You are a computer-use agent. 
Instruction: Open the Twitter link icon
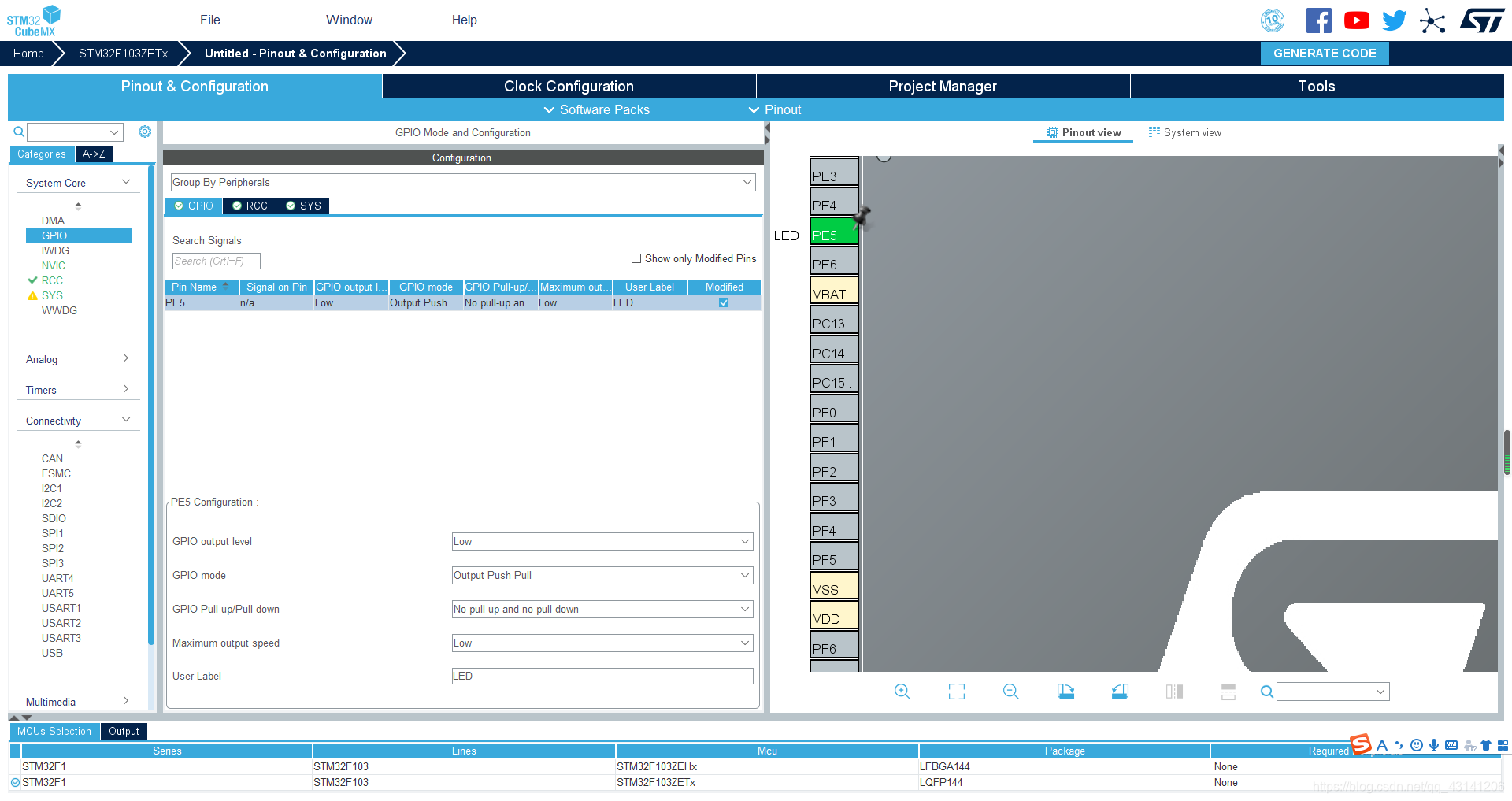[x=1394, y=20]
